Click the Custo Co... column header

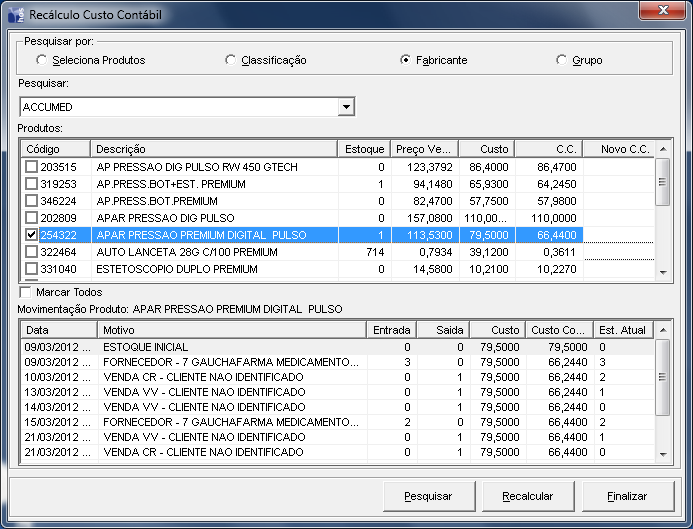(560, 330)
